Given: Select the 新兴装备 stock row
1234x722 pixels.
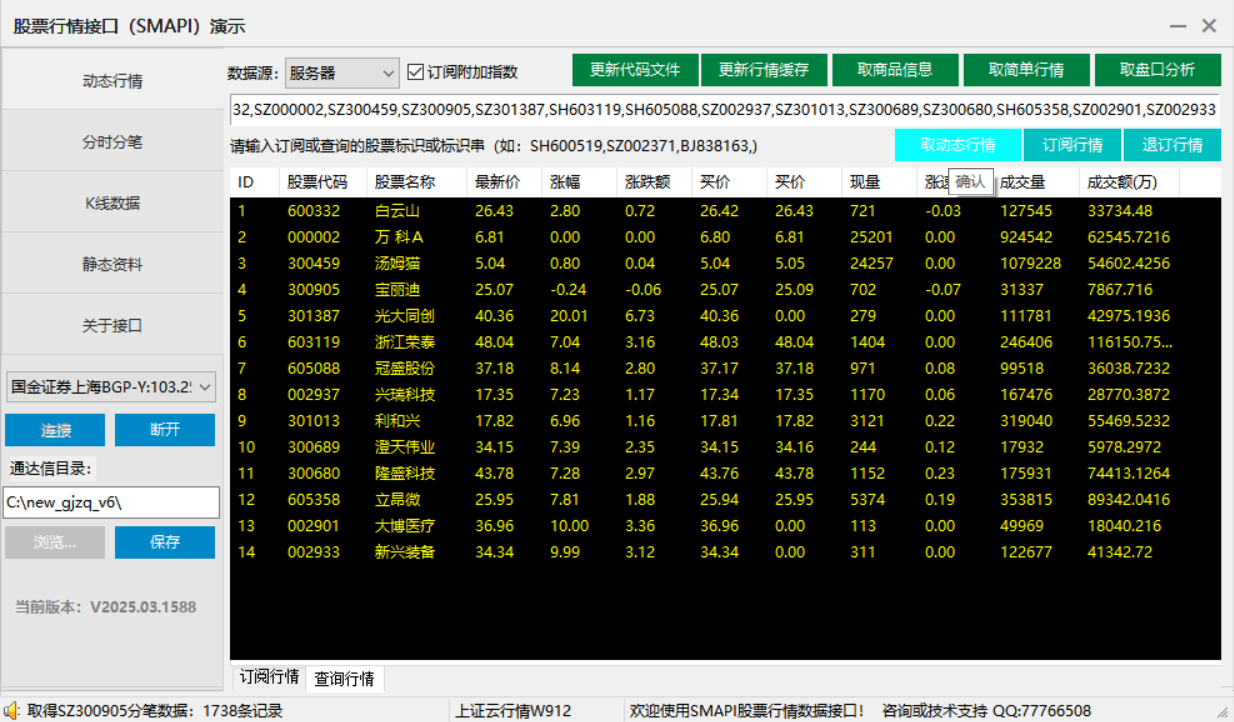Looking at the screenshot, I should (725, 551).
